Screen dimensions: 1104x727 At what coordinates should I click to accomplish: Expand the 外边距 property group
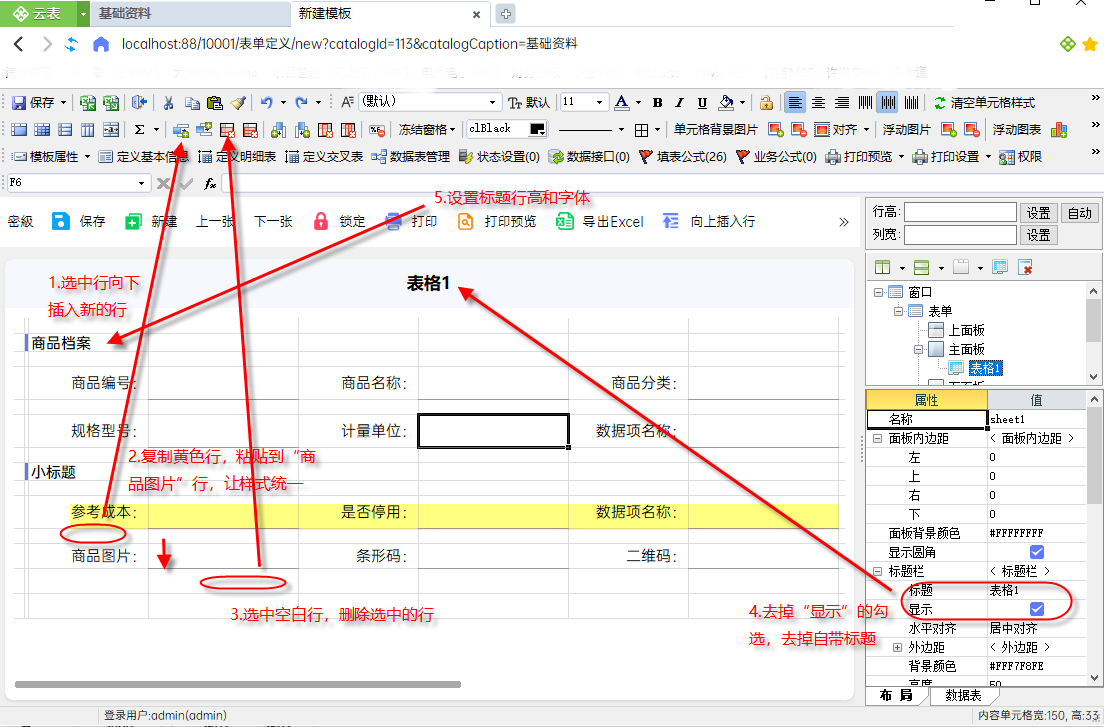pos(897,647)
